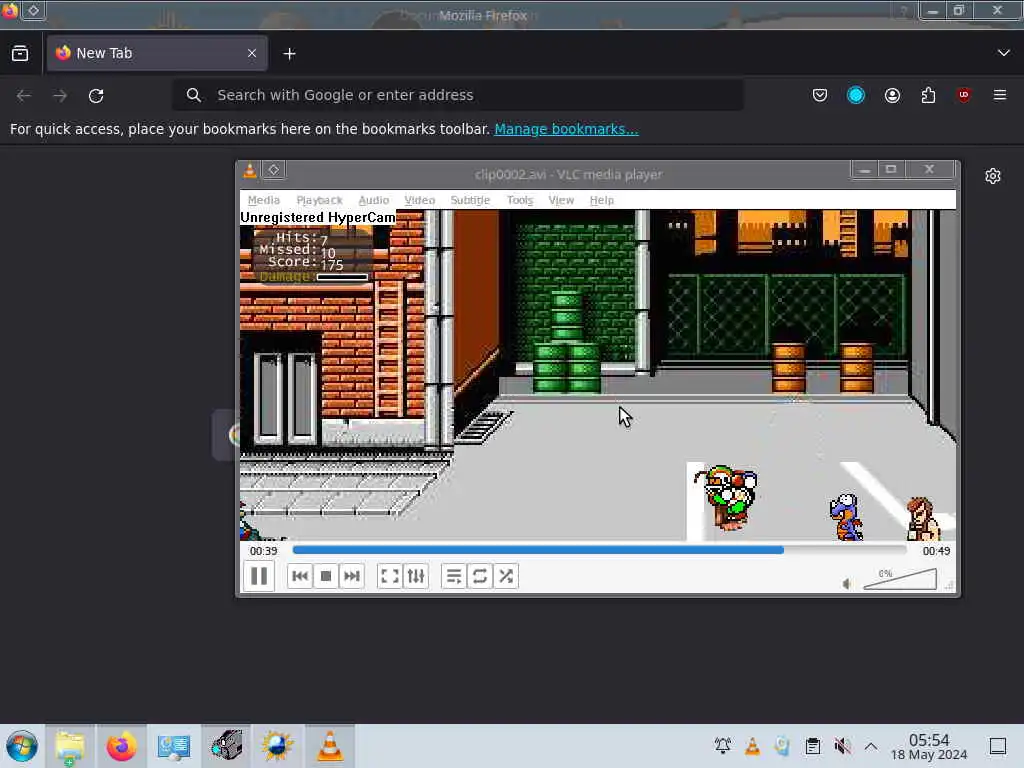Open New Tab personalize gear icon
The image size is (1024, 768).
993,176
